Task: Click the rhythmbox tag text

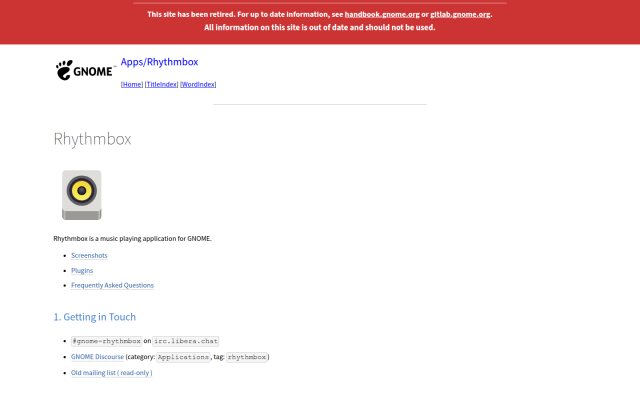Action: click(x=247, y=357)
